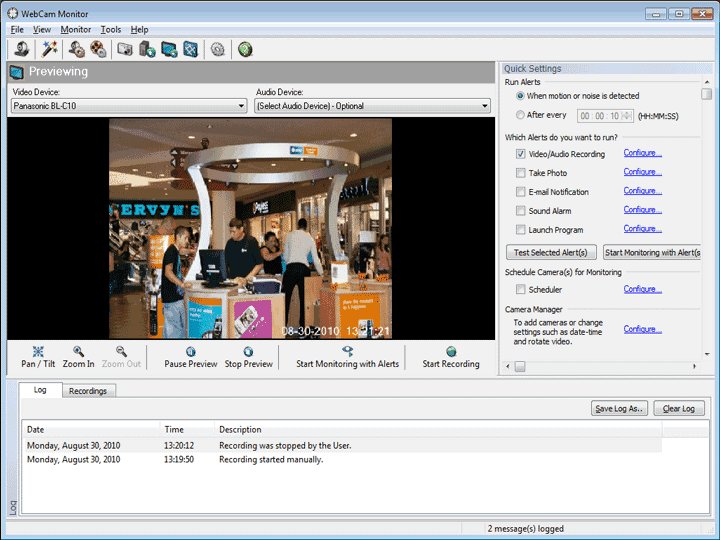Pause Preview of the video feed
Viewport: 720px width, 540px height.
(x=190, y=357)
